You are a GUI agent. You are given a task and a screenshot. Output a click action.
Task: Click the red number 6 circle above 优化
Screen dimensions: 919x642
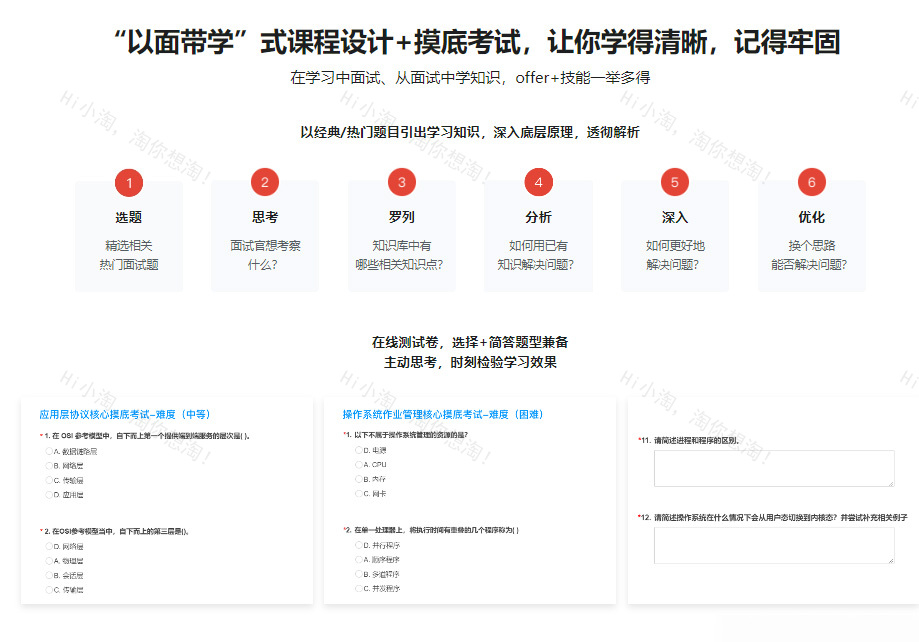tap(811, 182)
